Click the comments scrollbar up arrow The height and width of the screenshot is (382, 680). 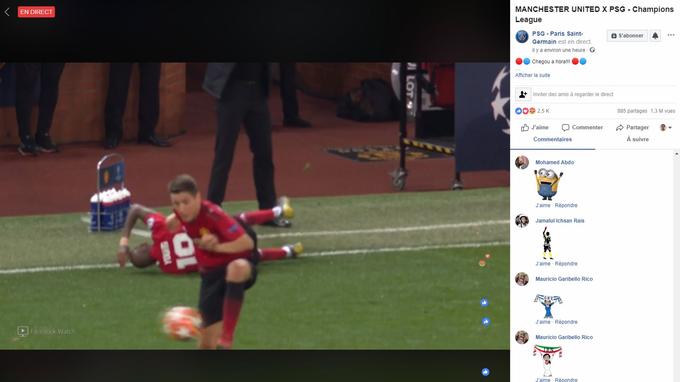point(677,154)
